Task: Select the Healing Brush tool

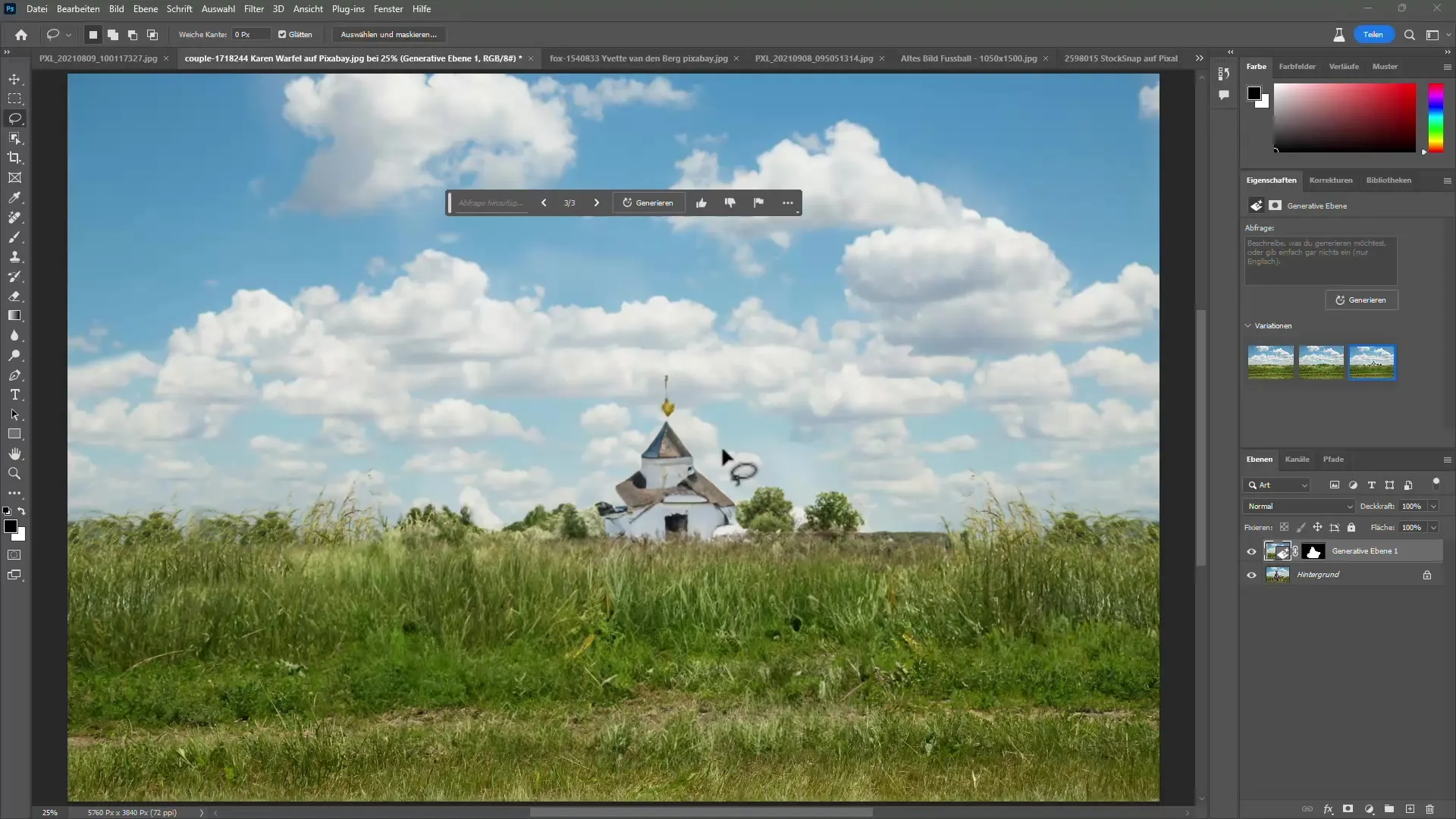Action: click(14, 218)
